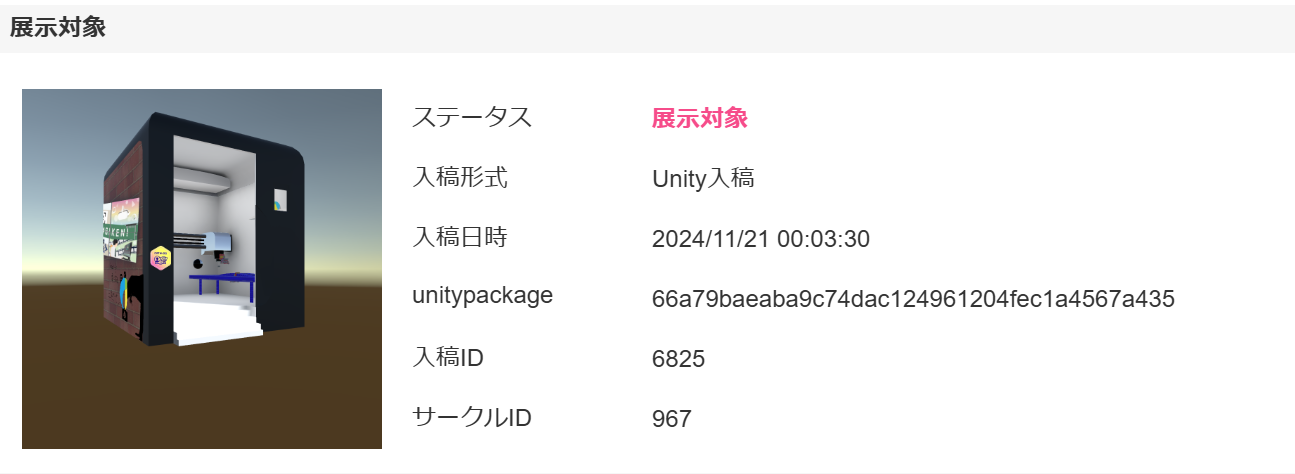Screen dimensions: 1295x474
Task: Click the 展示対象 section header
Action: (58, 28)
